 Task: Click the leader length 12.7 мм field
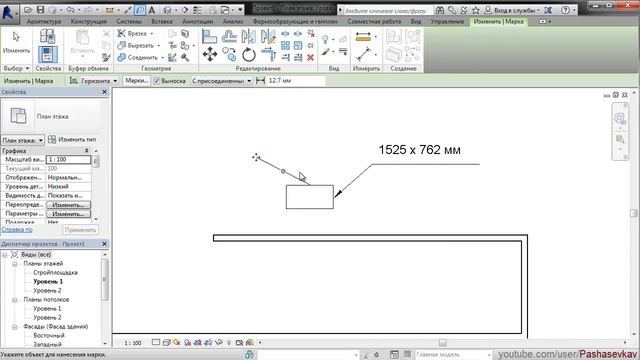point(296,81)
